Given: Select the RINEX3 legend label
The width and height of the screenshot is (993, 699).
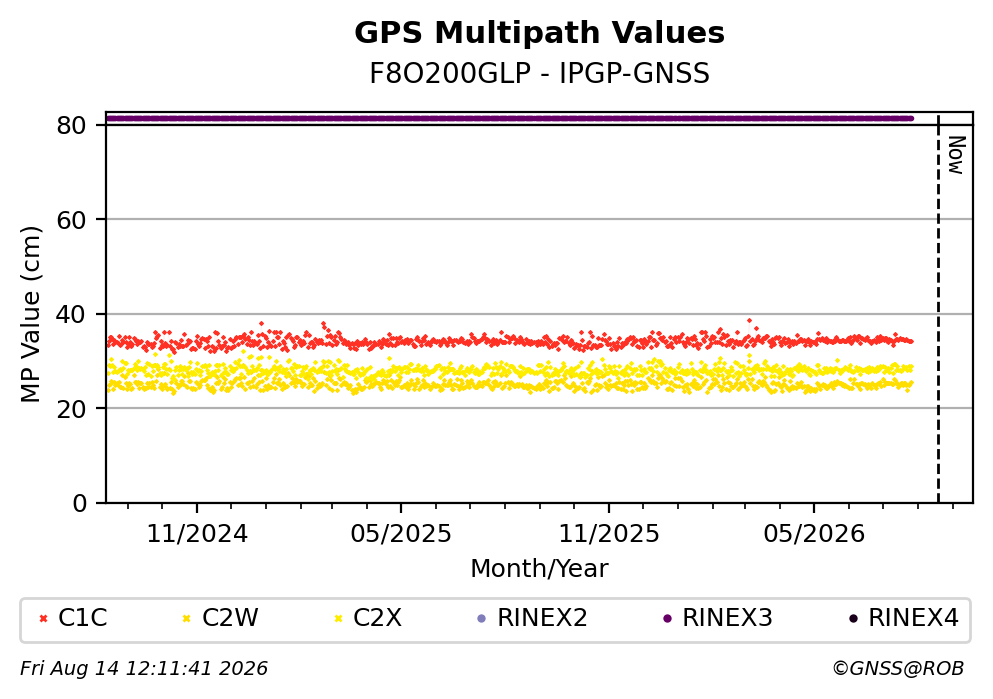Looking at the screenshot, I should [727, 618].
